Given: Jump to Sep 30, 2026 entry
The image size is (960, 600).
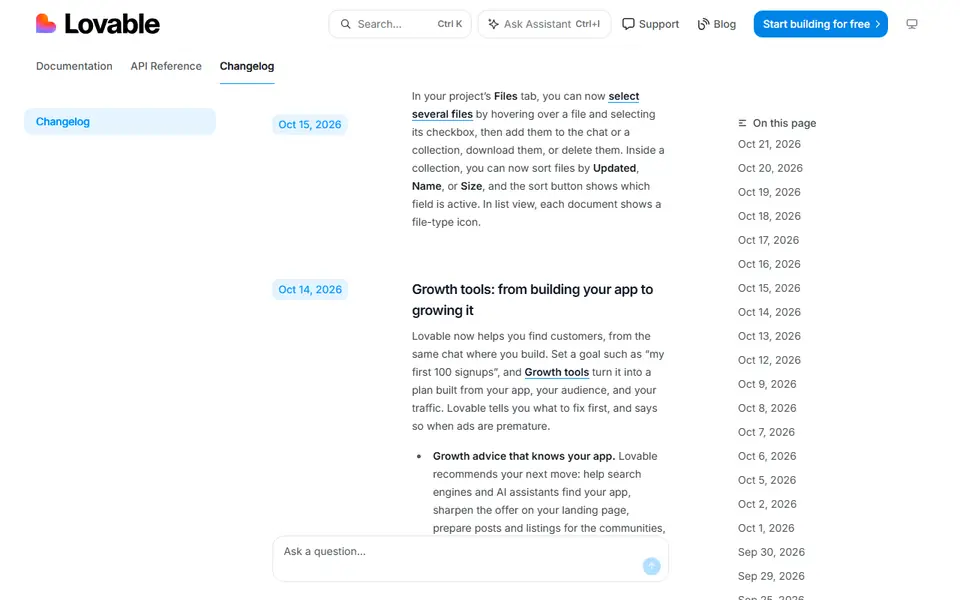Looking at the screenshot, I should point(771,552).
